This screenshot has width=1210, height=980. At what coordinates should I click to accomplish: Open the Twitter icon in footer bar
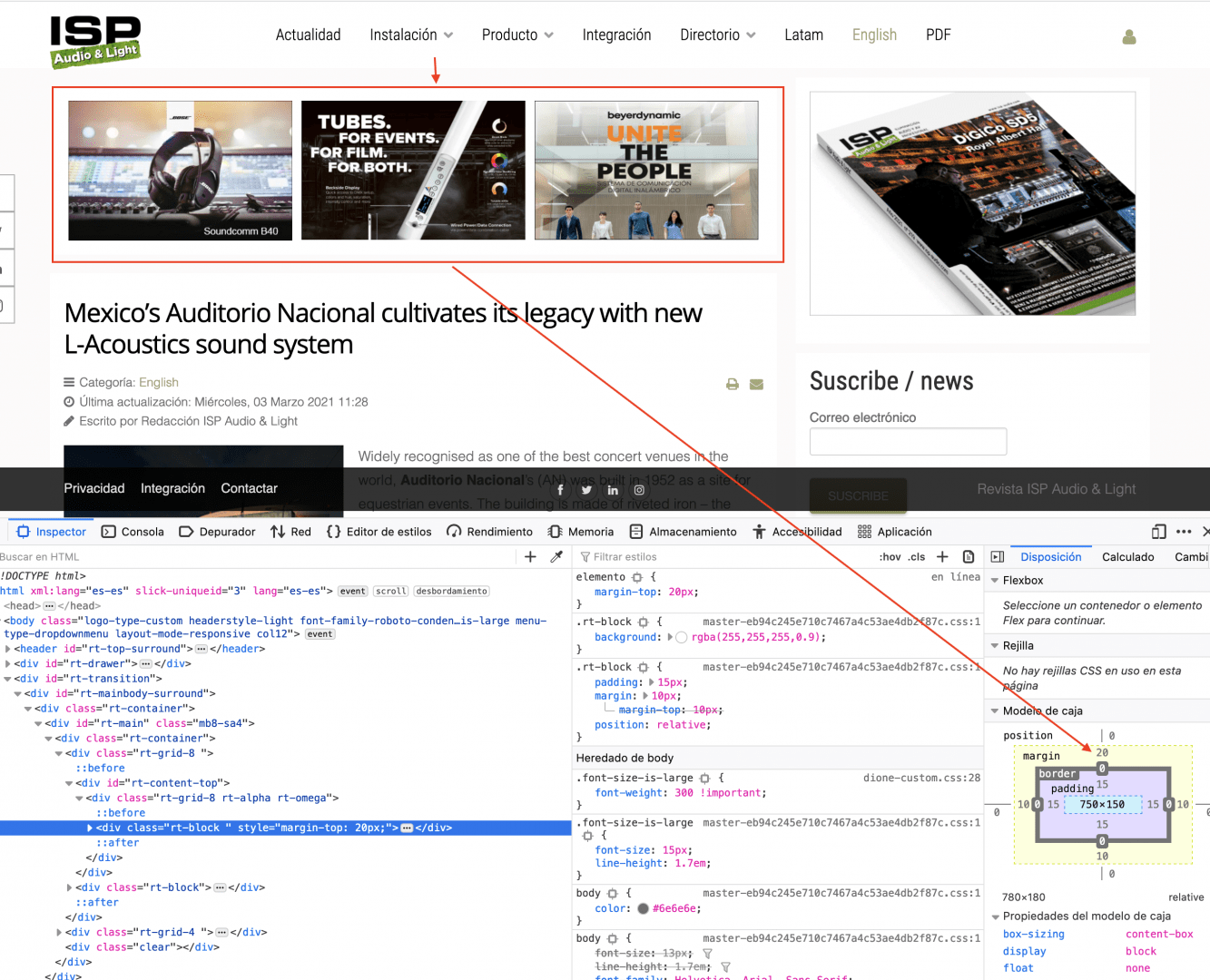(586, 490)
